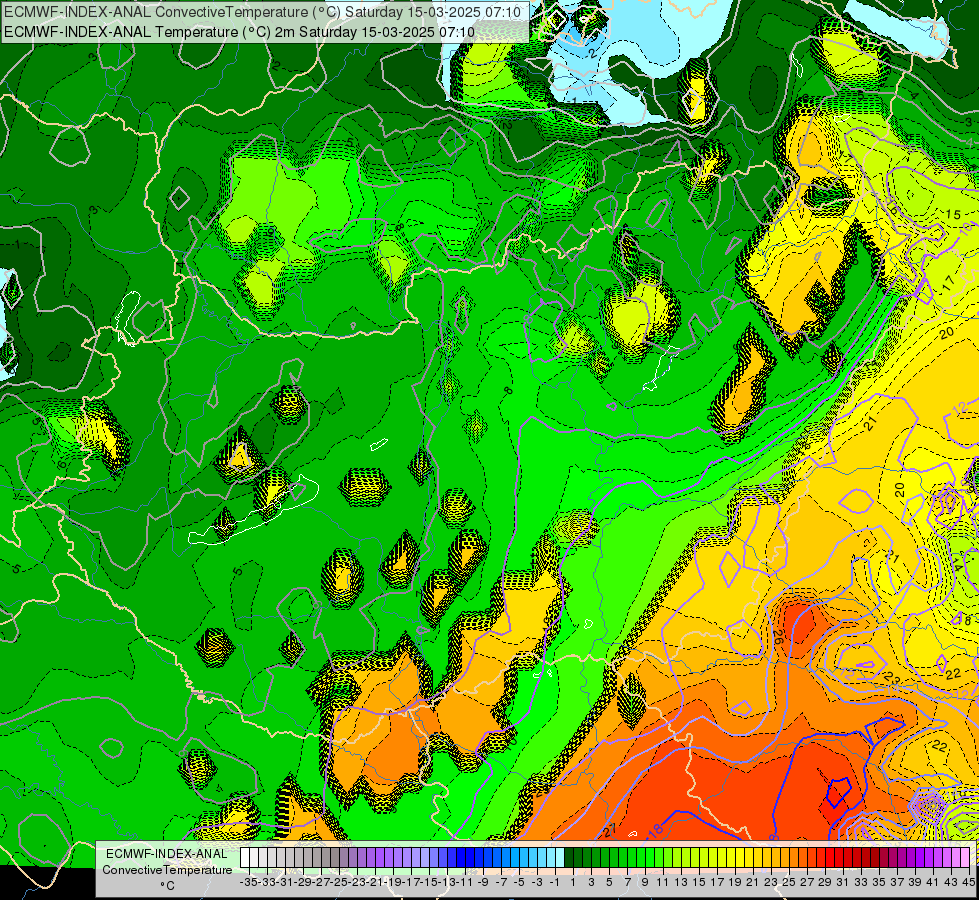Click the °C unit label in the legend
This screenshot has height=900, width=979.
click(x=167, y=886)
